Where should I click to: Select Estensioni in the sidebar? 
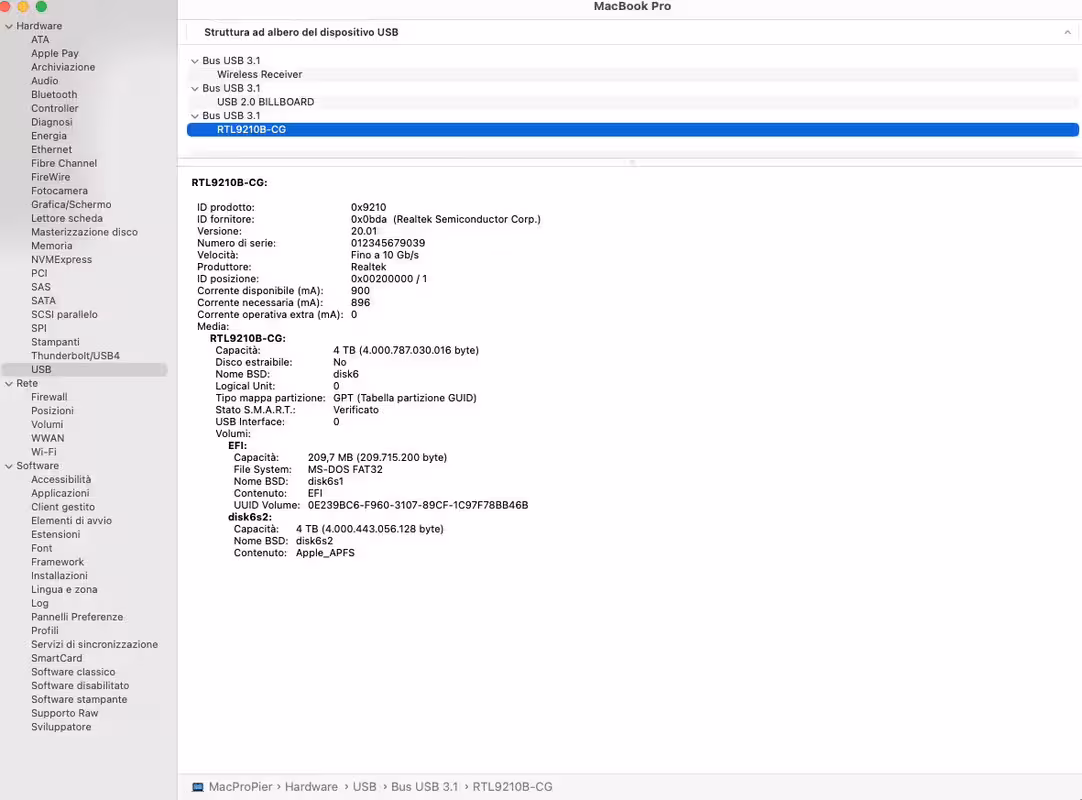[55, 535]
